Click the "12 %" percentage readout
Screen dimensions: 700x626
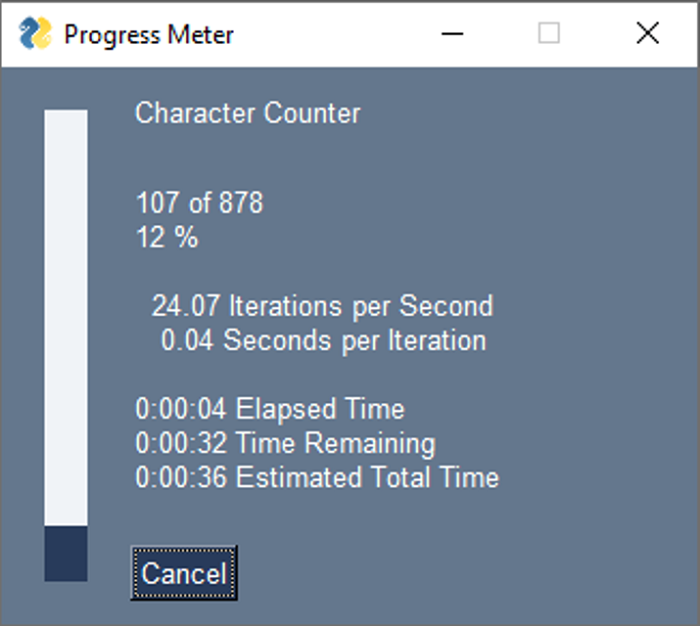pyautogui.click(x=167, y=239)
